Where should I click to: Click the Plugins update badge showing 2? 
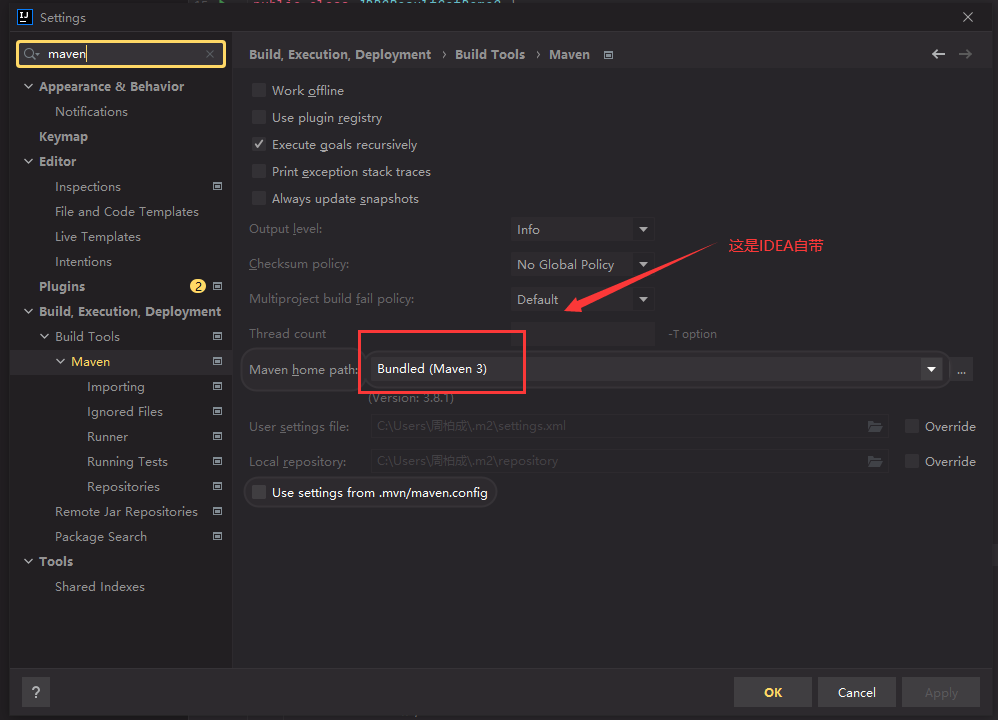pyautogui.click(x=198, y=286)
